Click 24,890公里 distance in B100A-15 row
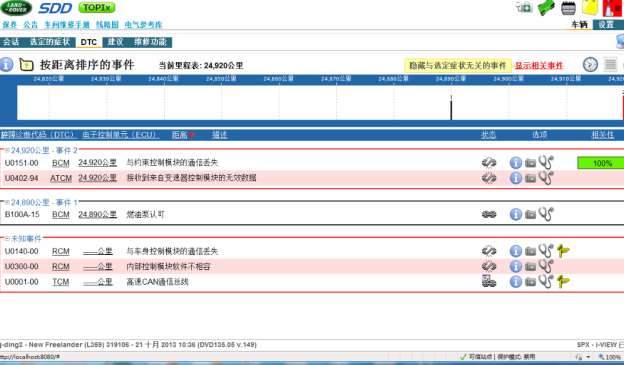 [x=98, y=215]
